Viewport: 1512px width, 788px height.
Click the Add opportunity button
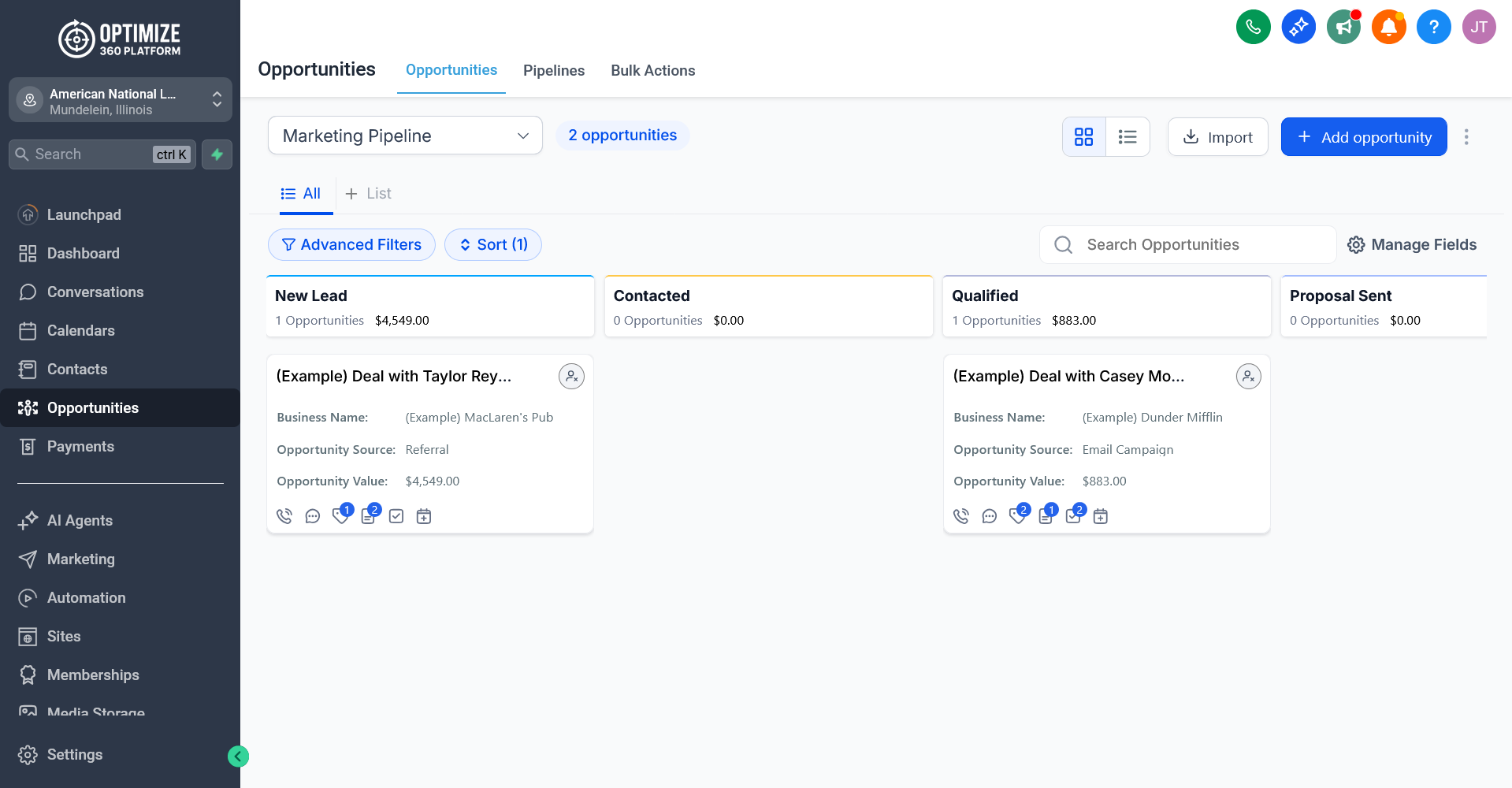(1363, 137)
